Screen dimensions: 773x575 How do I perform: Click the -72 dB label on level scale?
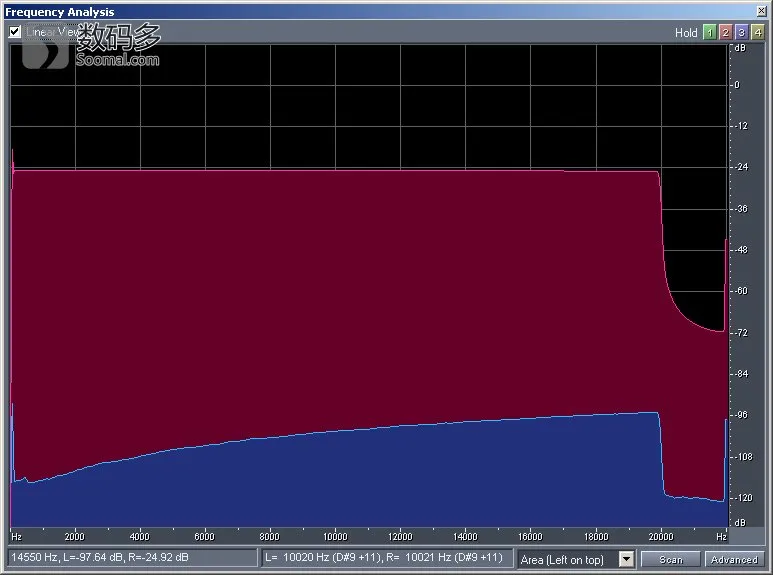click(x=741, y=333)
